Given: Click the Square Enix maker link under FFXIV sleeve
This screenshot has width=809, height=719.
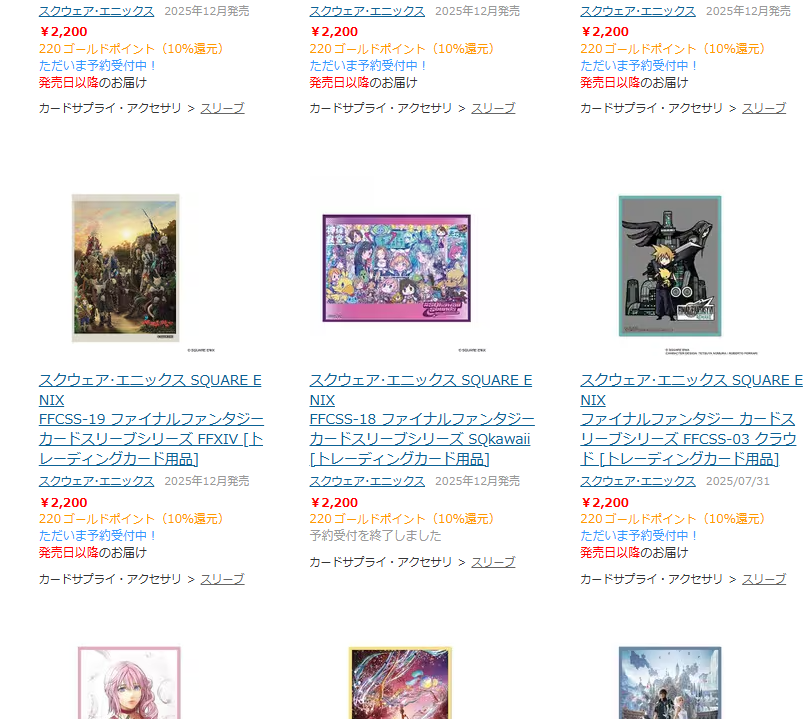Looking at the screenshot, I should tap(96, 481).
